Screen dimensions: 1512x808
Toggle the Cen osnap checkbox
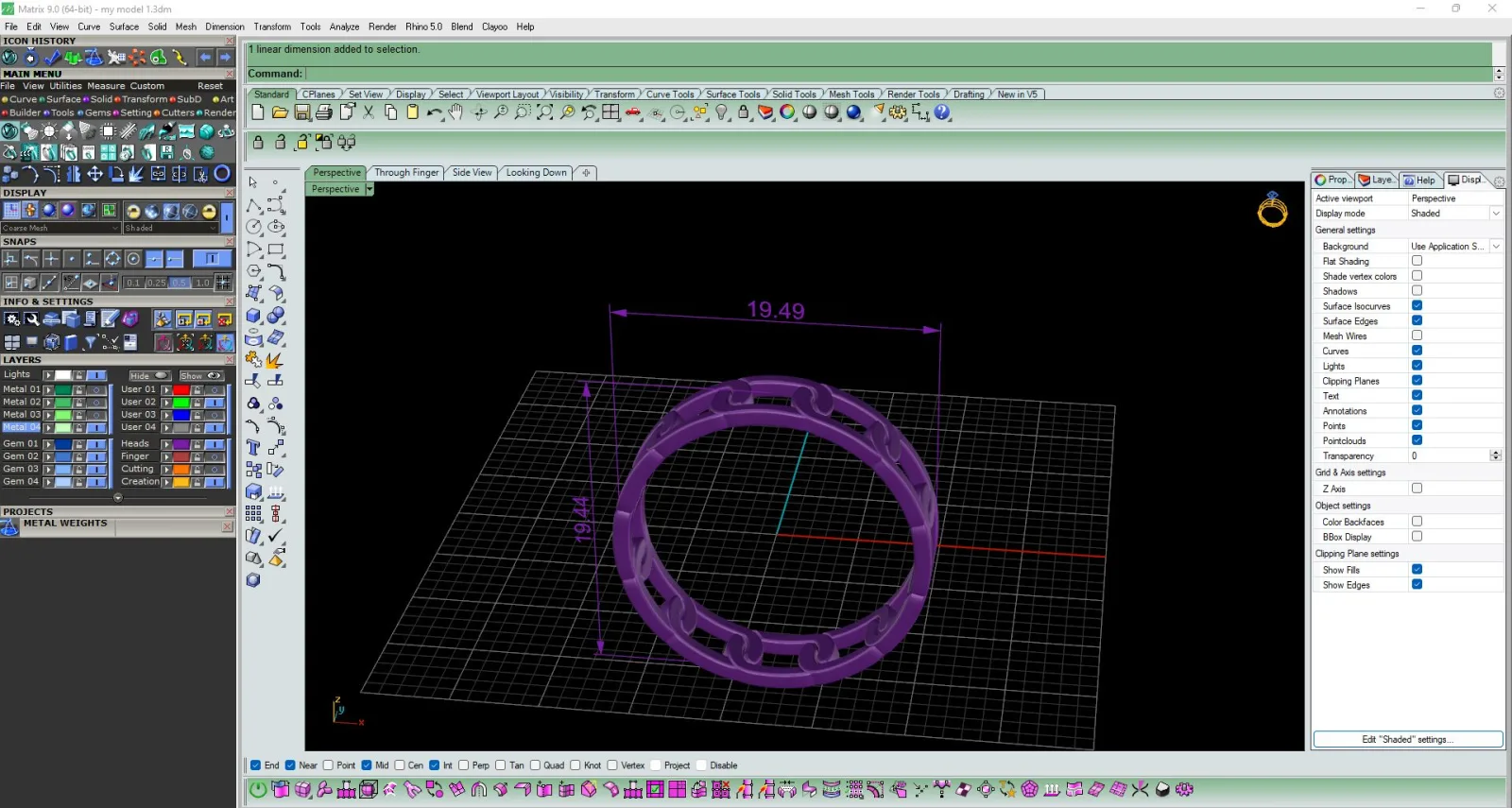pyautogui.click(x=400, y=765)
